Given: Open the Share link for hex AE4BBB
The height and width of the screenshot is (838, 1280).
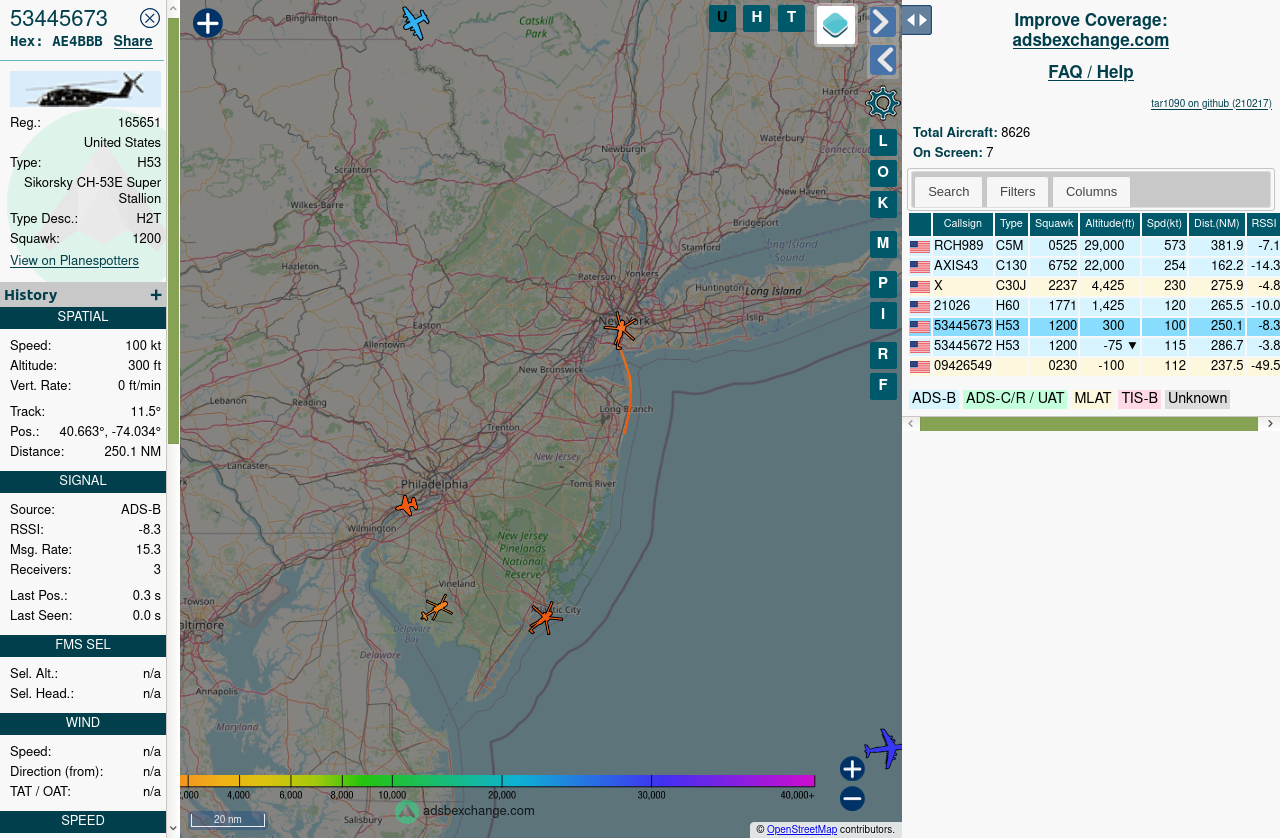Looking at the screenshot, I should pos(133,41).
